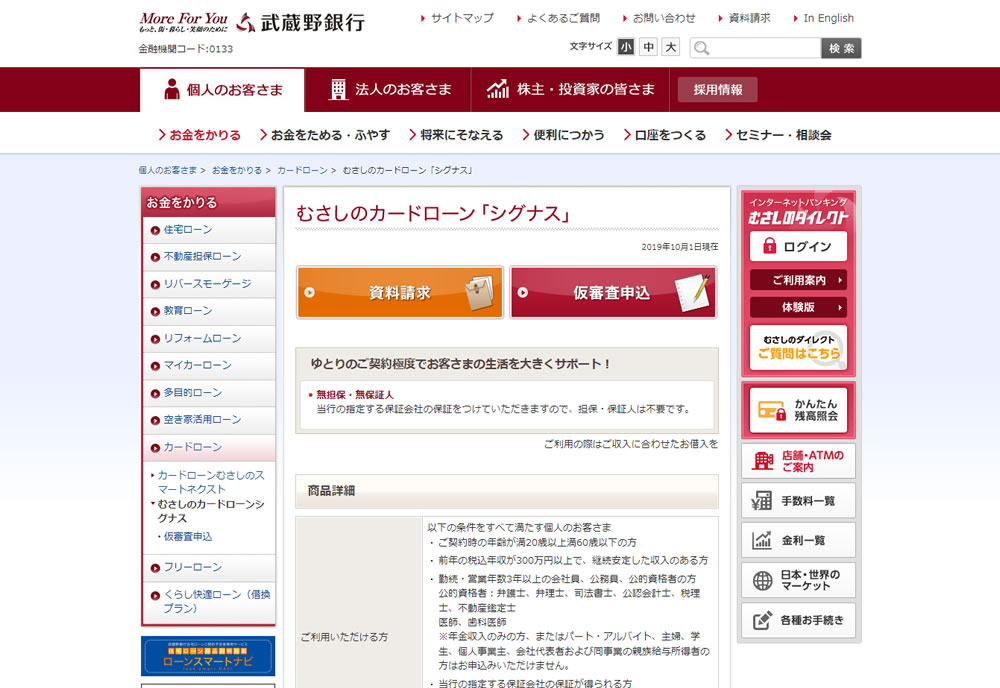Image resolution: width=1000 pixels, height=688 pixels.
Task: Click the yen calculator icon for 手数料一覧
Action: pos(761,501)
